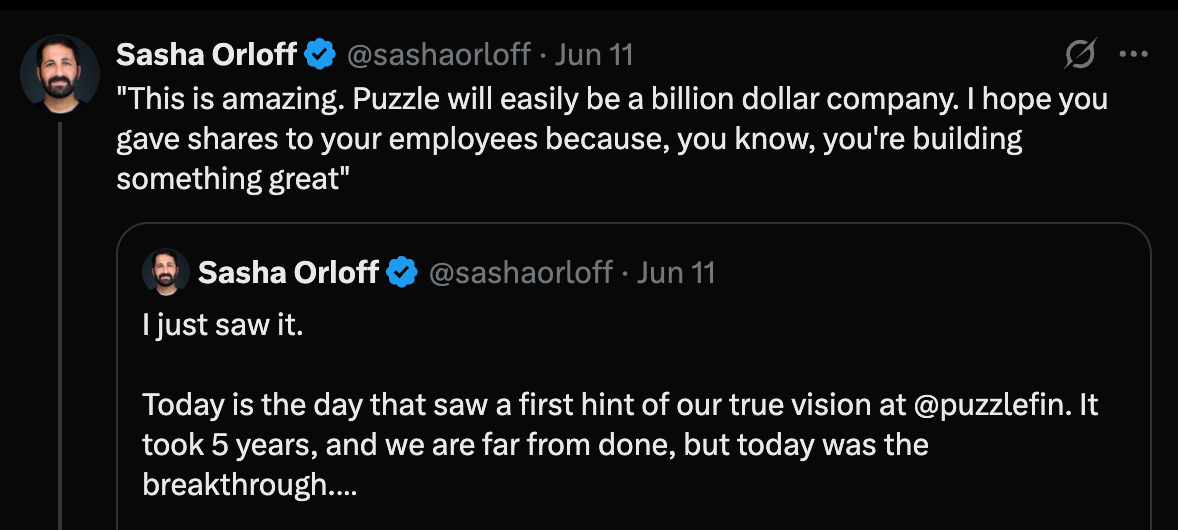Click top tweet's "Sasha Orloff" display name
Screen dimensions: 1178x530
(x=207, y=54)
